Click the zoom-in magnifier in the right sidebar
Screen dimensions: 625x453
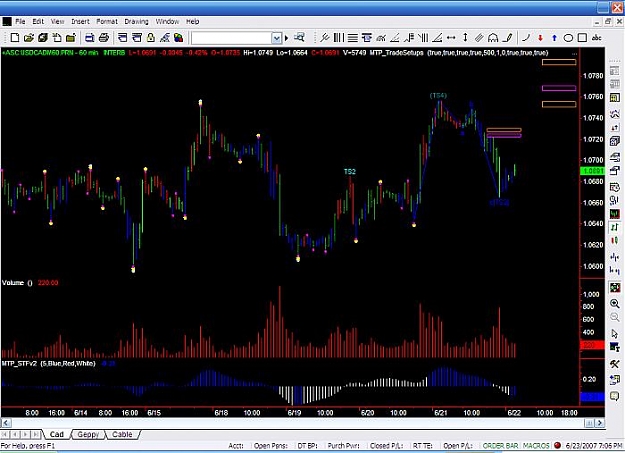tap(615, 304)
